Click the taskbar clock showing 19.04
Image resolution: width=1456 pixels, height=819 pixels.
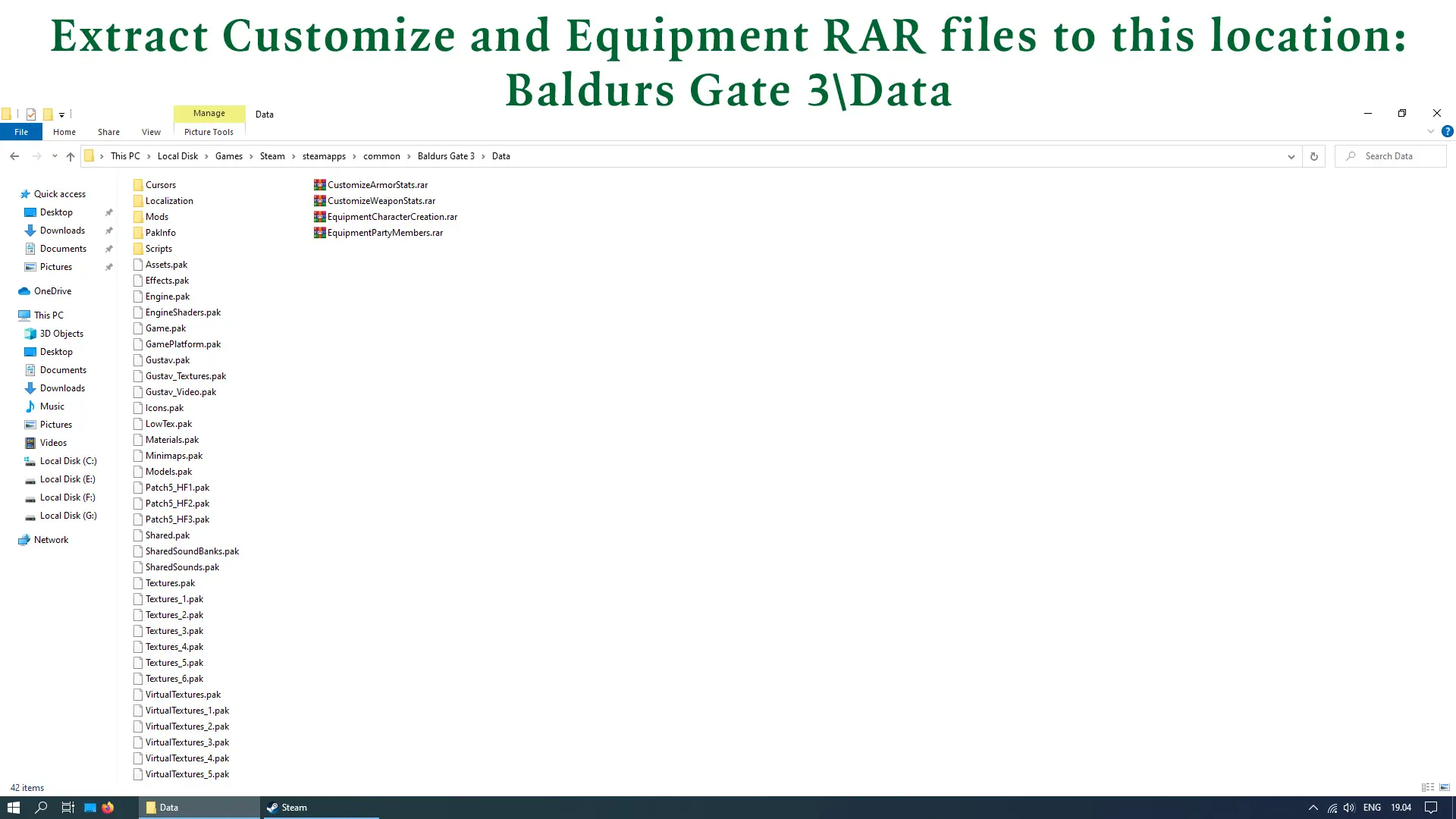1401,808
